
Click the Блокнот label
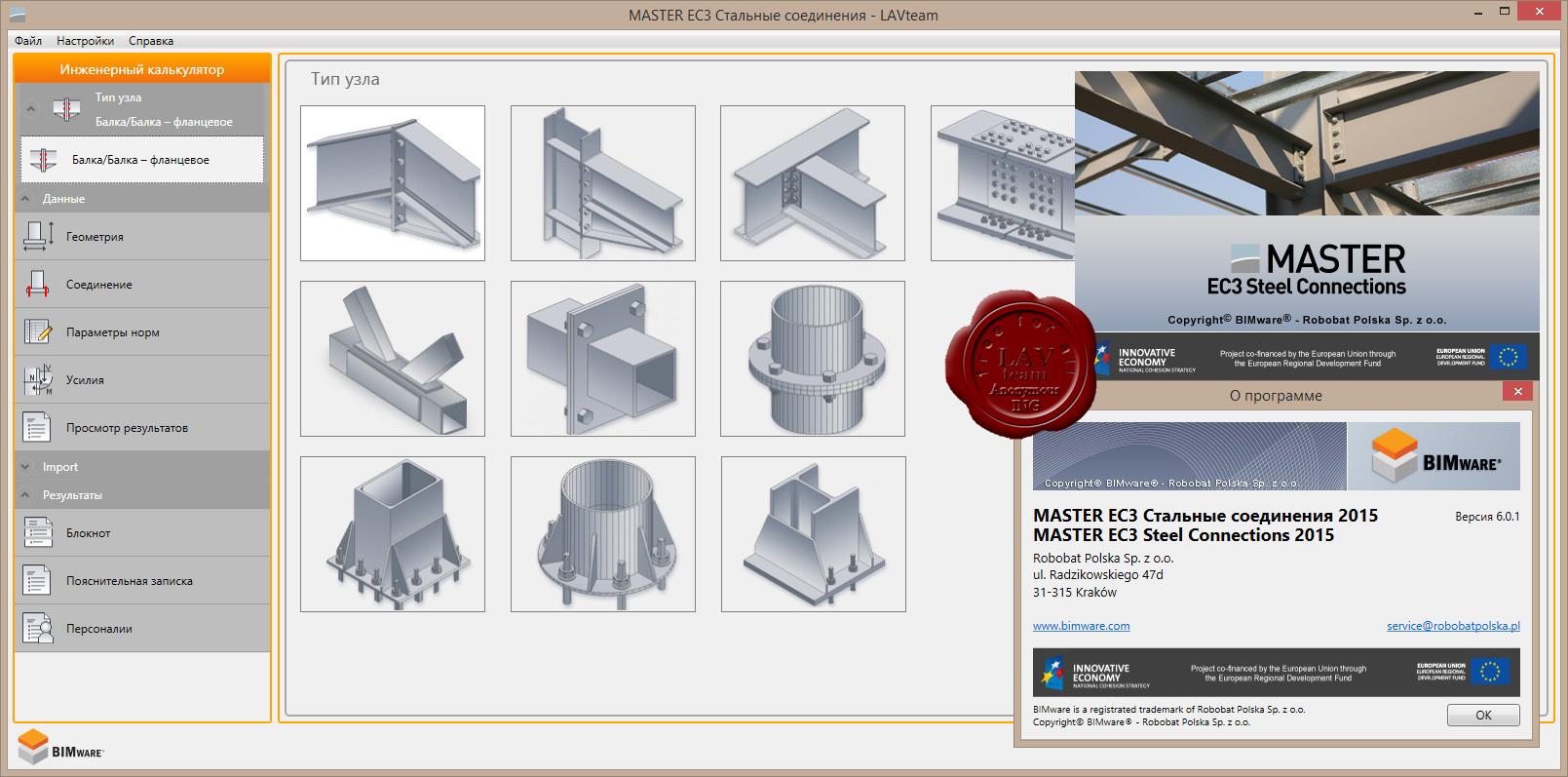89,533
